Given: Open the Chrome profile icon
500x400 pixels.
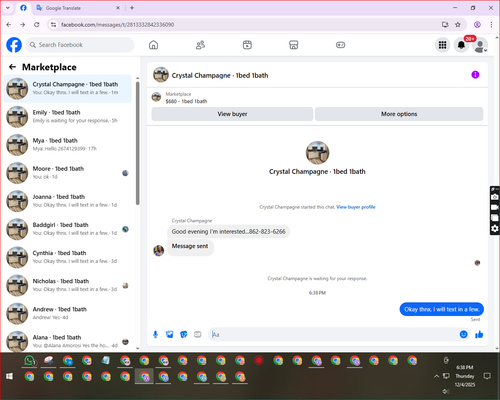Looking at the screenshot, I should pos(477,25).
